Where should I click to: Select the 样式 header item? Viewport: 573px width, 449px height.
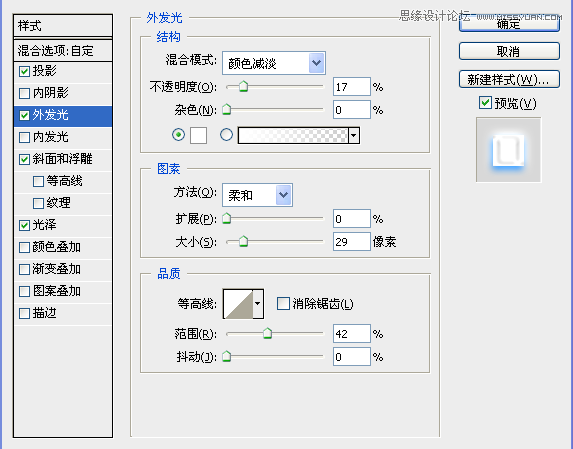(x=63, y=26)
